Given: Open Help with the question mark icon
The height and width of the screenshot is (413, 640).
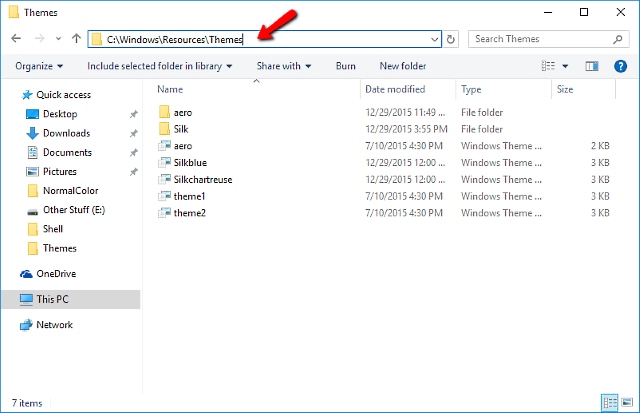Looking at the screenshot, I should tap(620, 66).
